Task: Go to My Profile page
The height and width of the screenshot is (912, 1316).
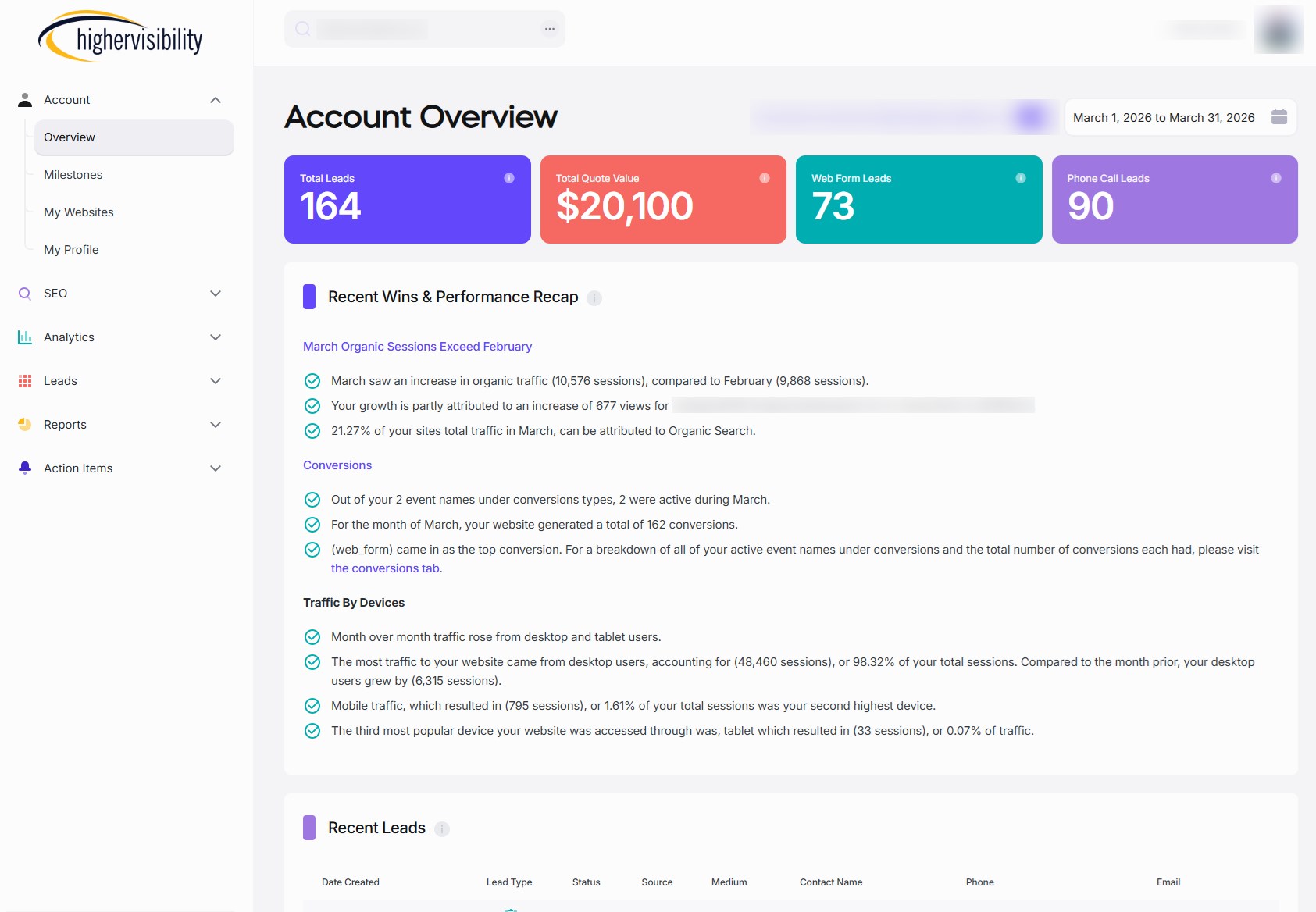Action: pos(71,250)
